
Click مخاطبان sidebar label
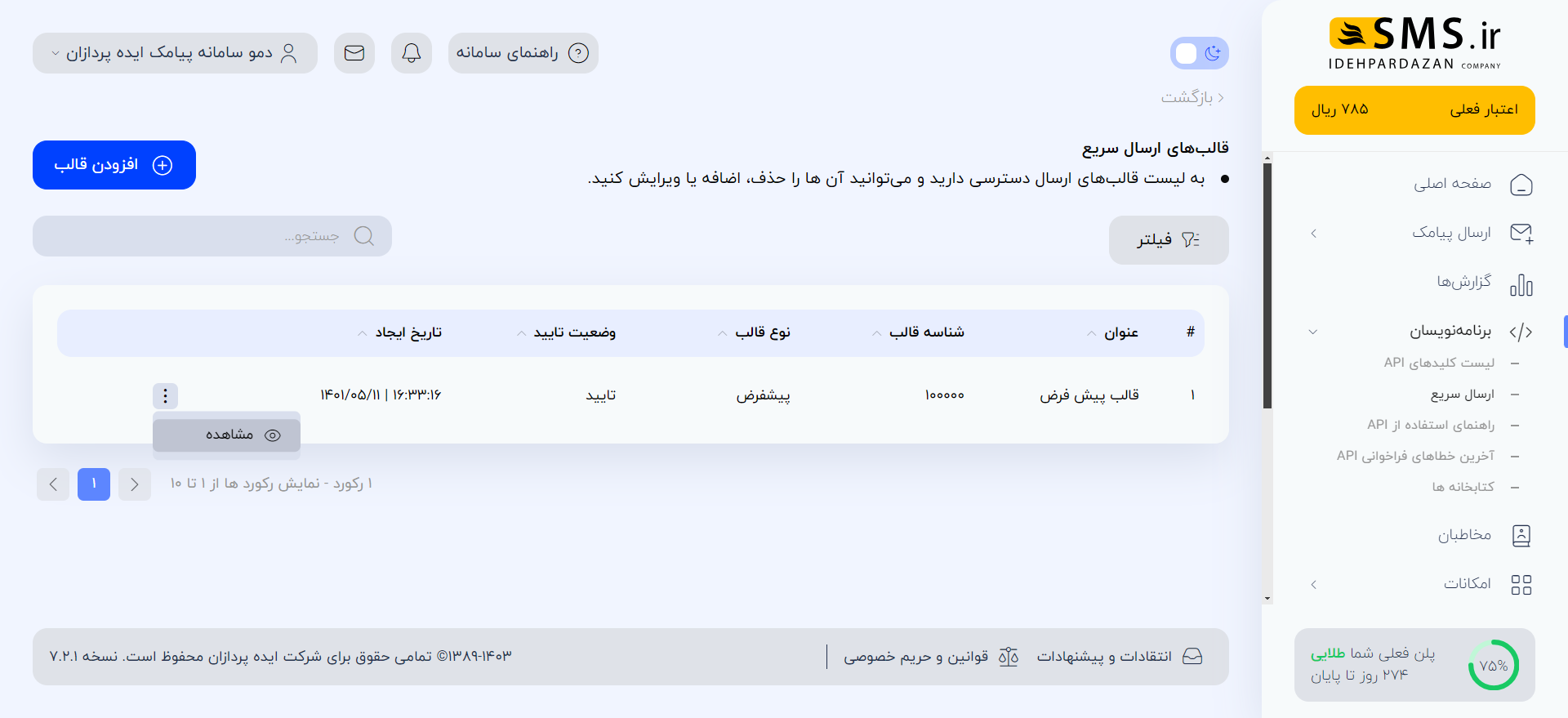coord(1464,535)
